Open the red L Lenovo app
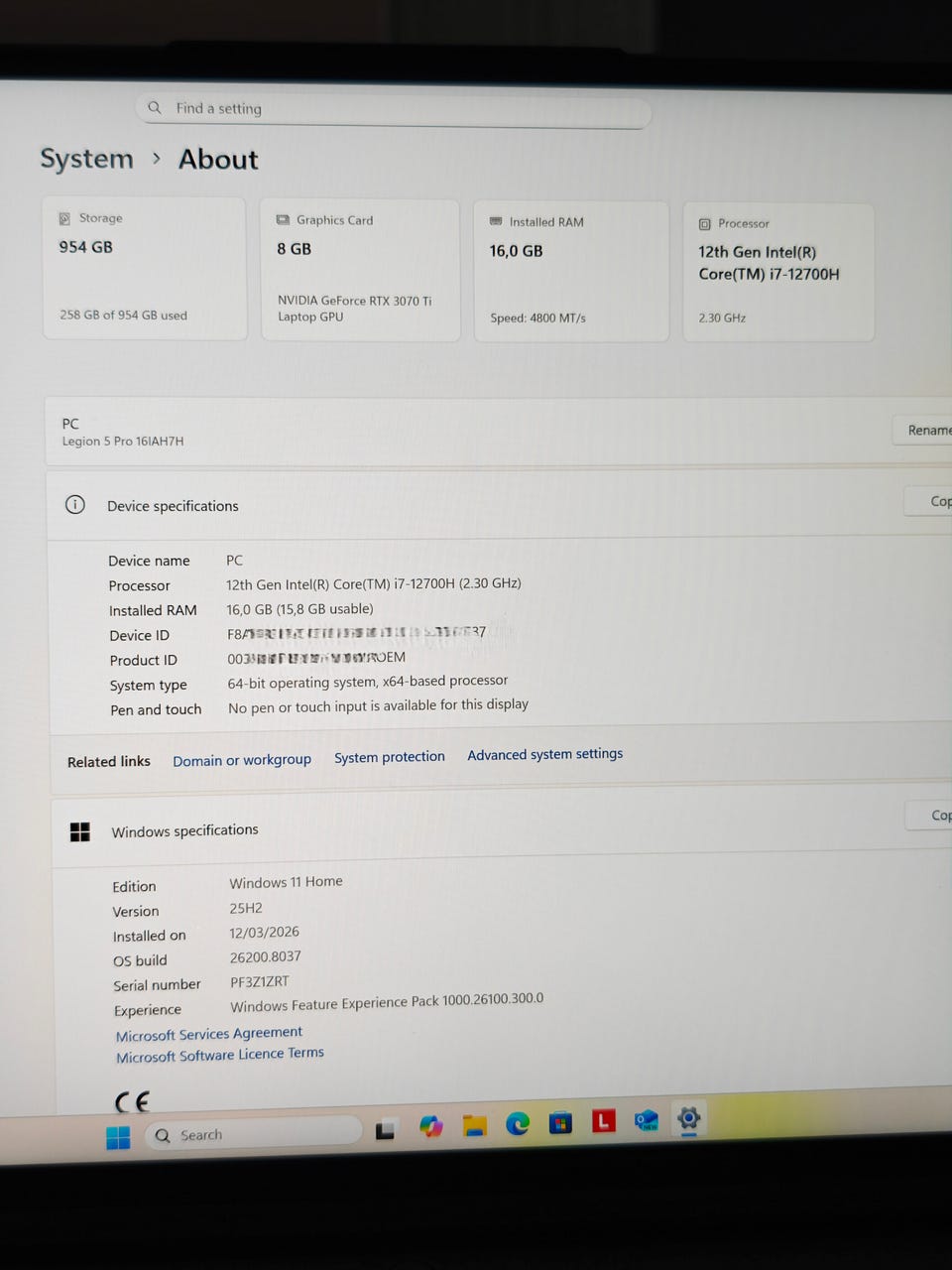This screenshot has width=952, height=1270. (x=604, y=1121)
